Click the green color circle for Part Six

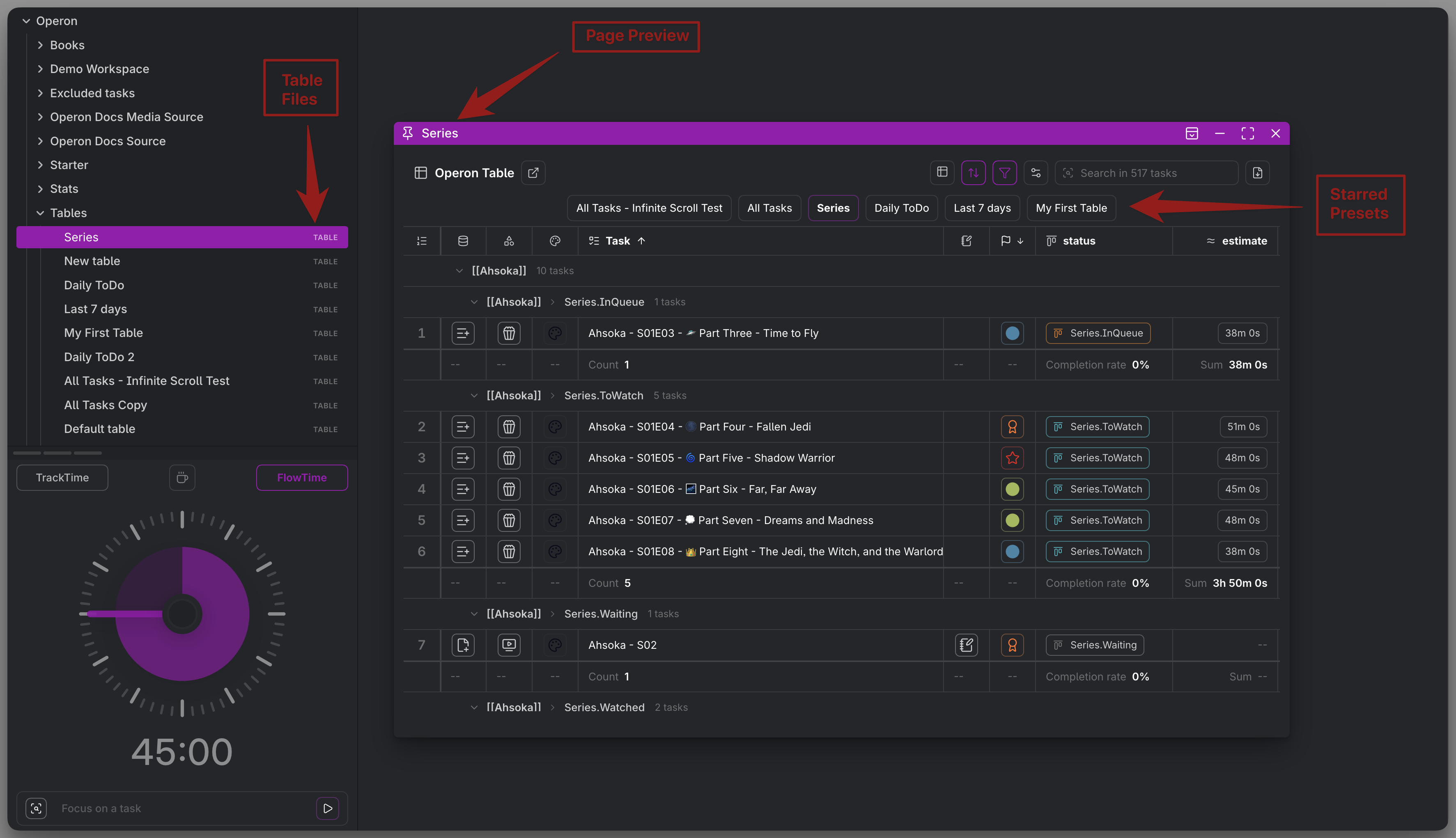(x=1012, y=489)
